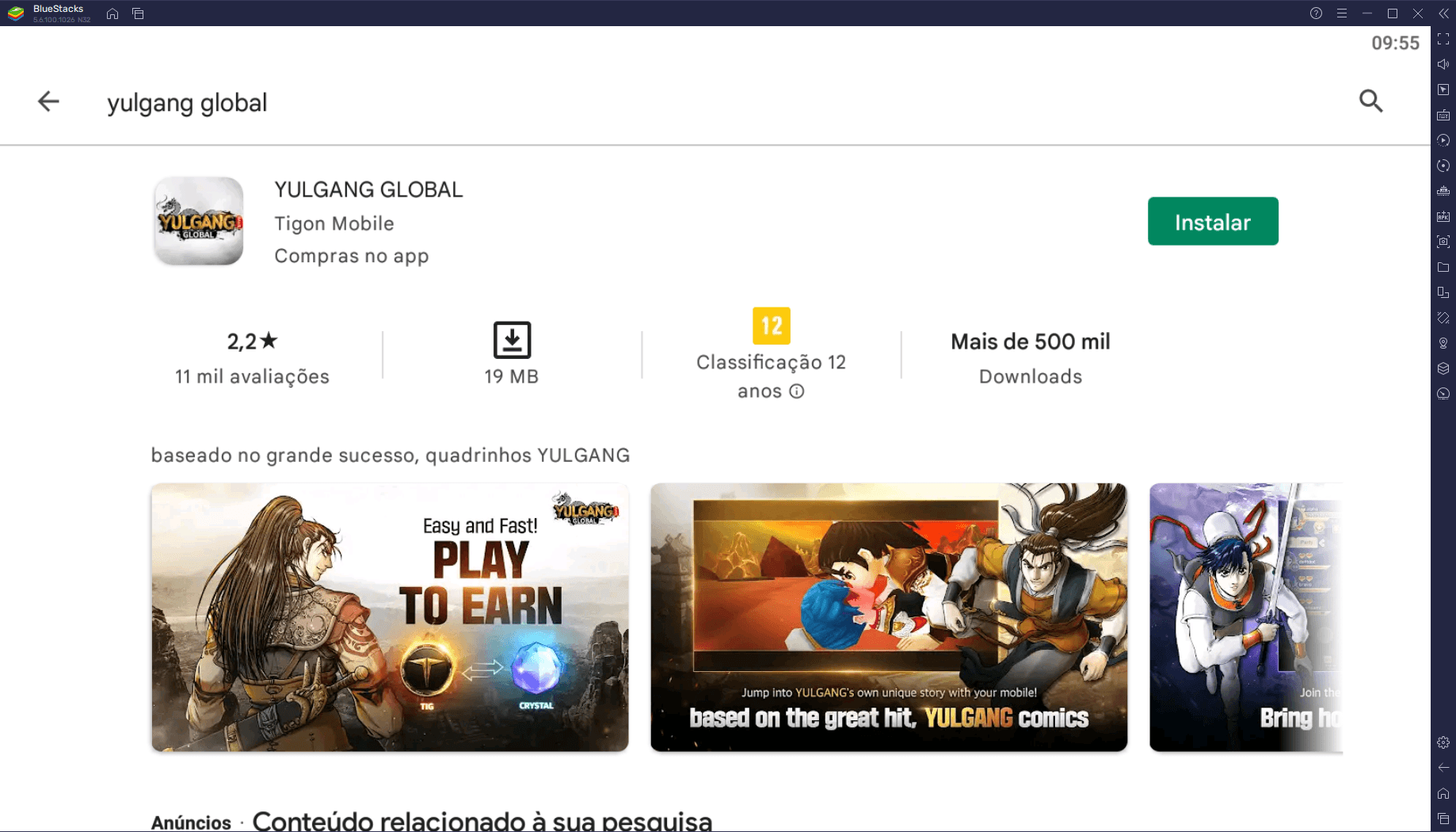This screenshot has height=832, width=1456.
Task: Open the multi-instance tabs icon in title bar
Action: [138, 13]
